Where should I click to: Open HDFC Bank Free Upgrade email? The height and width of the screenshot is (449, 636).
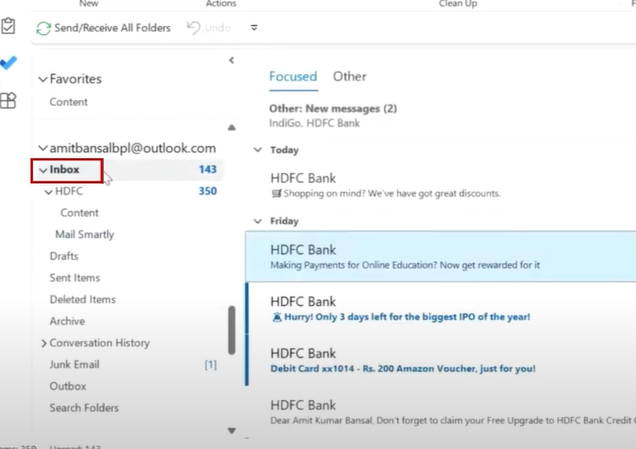point(440,412)
